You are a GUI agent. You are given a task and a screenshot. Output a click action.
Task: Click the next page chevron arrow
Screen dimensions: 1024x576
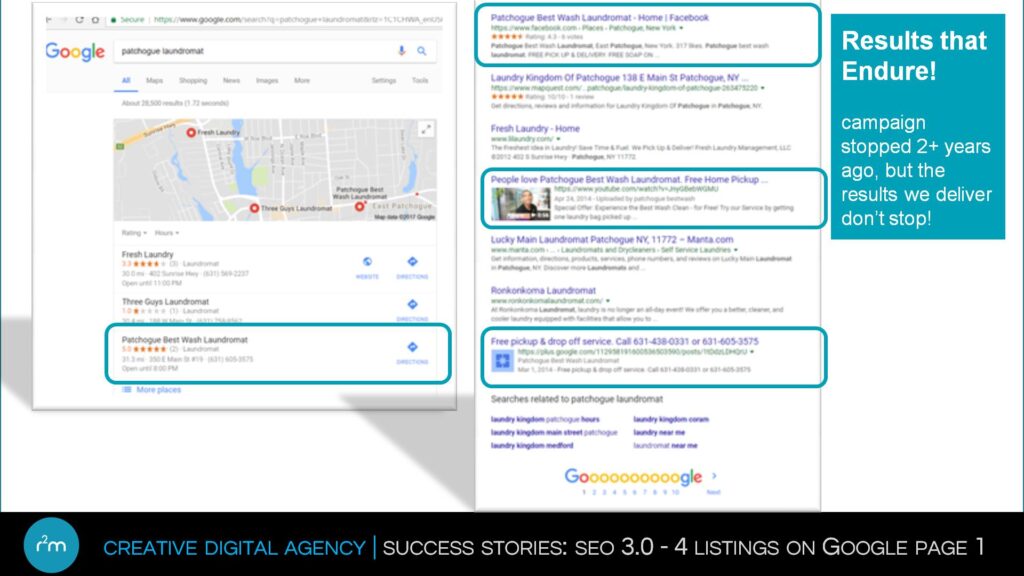(714, 476)
